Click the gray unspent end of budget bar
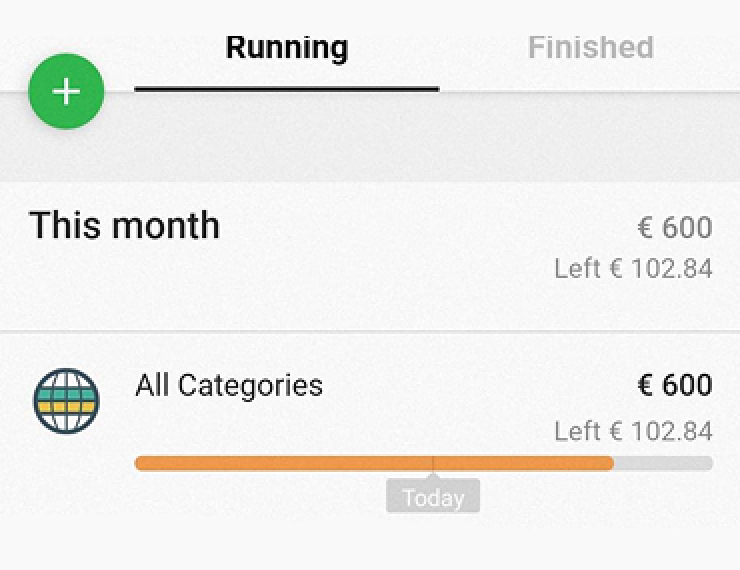Viewport: 740px width, 570px height. tap(663, 463)
